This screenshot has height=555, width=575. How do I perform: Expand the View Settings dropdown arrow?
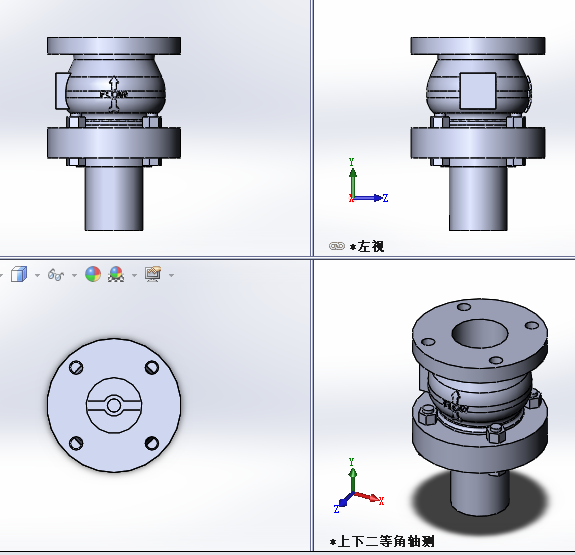point(171,275)
